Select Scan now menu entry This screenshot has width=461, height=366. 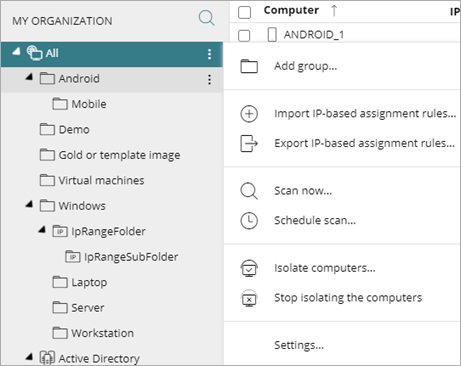click(x=303, y=191)
